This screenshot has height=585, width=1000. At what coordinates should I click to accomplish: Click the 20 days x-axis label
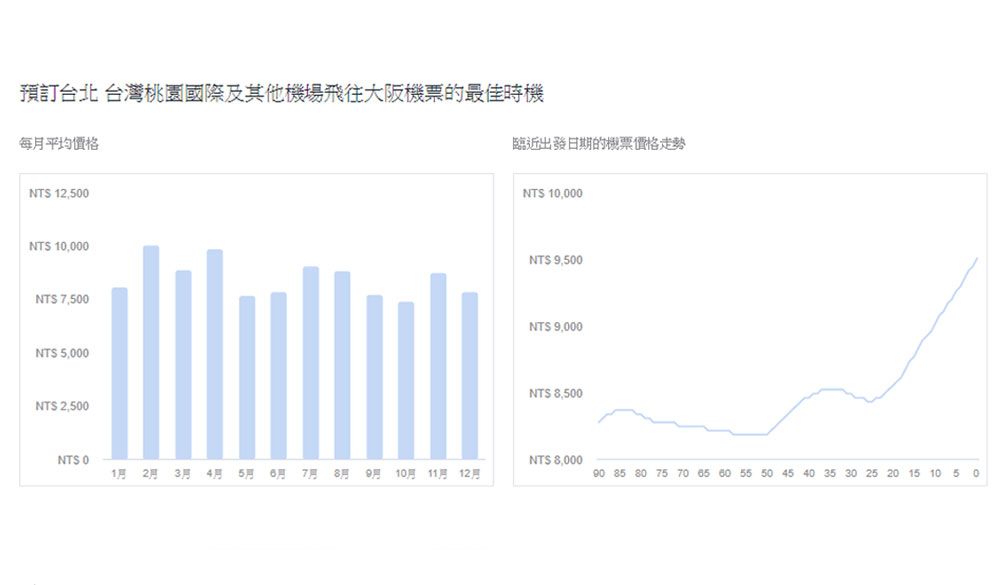893,473
